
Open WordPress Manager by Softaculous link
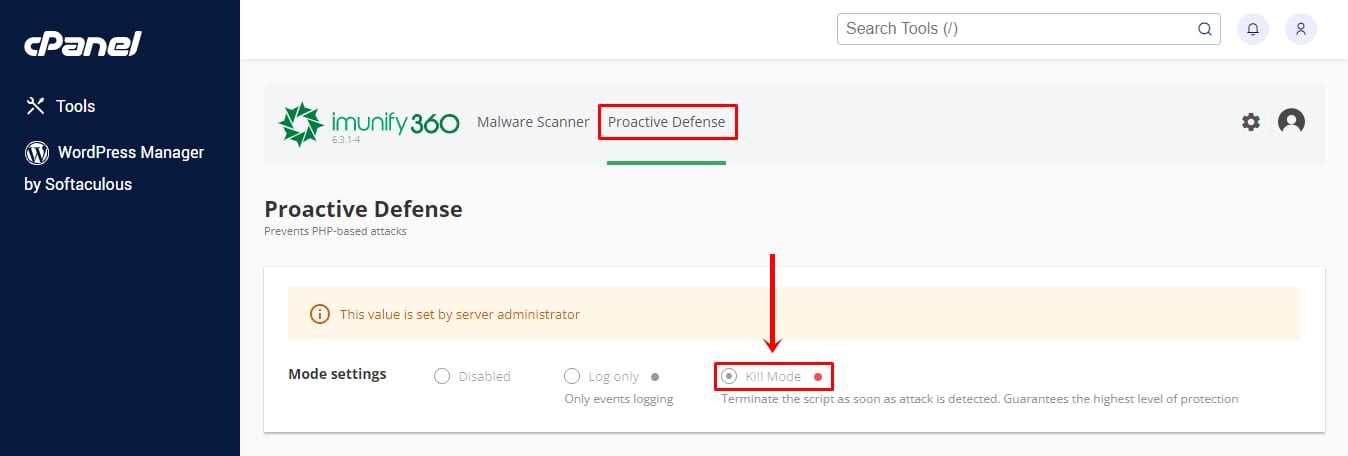coord(130,153)
